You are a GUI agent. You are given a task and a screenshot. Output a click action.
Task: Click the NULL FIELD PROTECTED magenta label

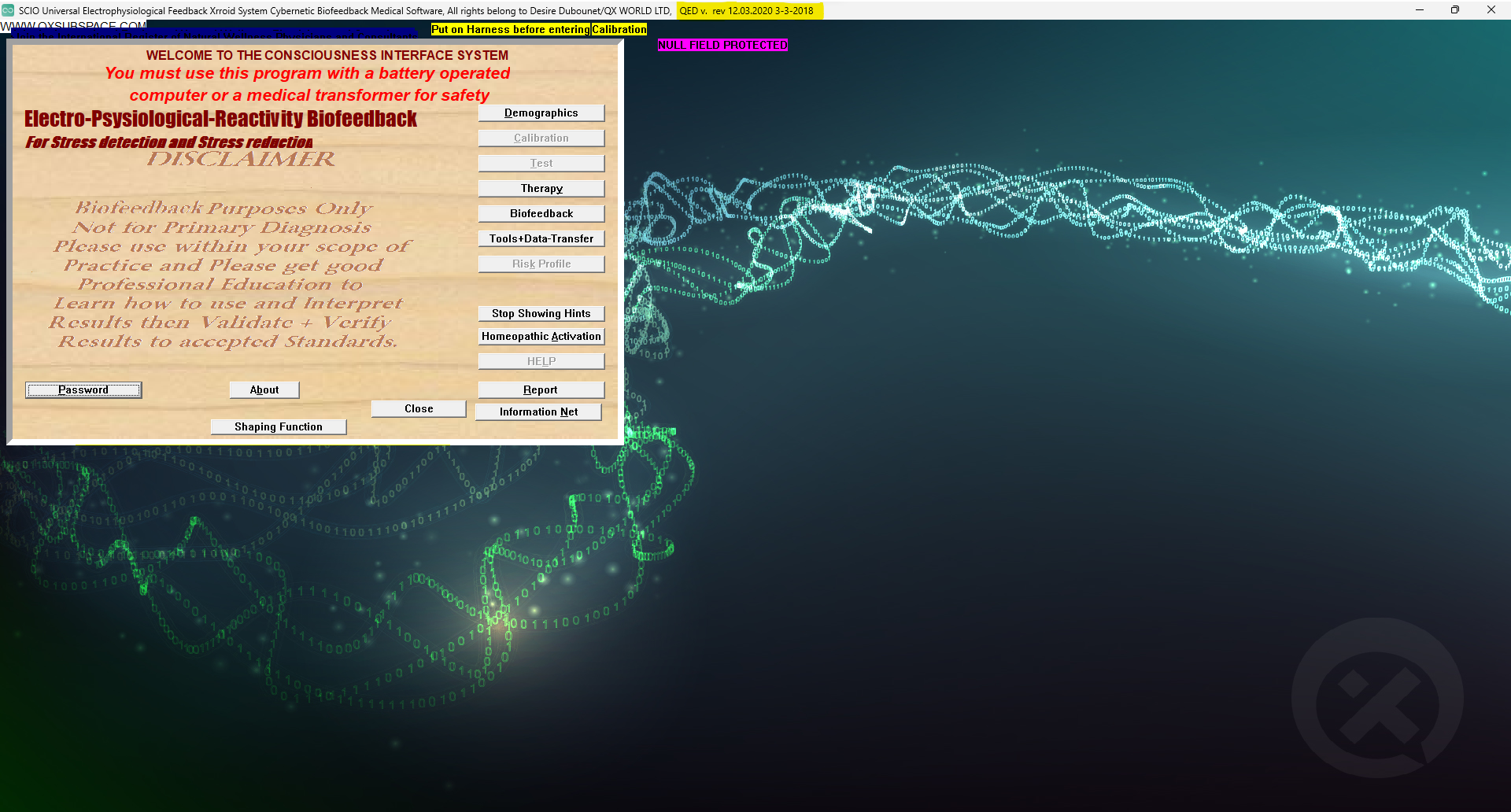point(722,46)
